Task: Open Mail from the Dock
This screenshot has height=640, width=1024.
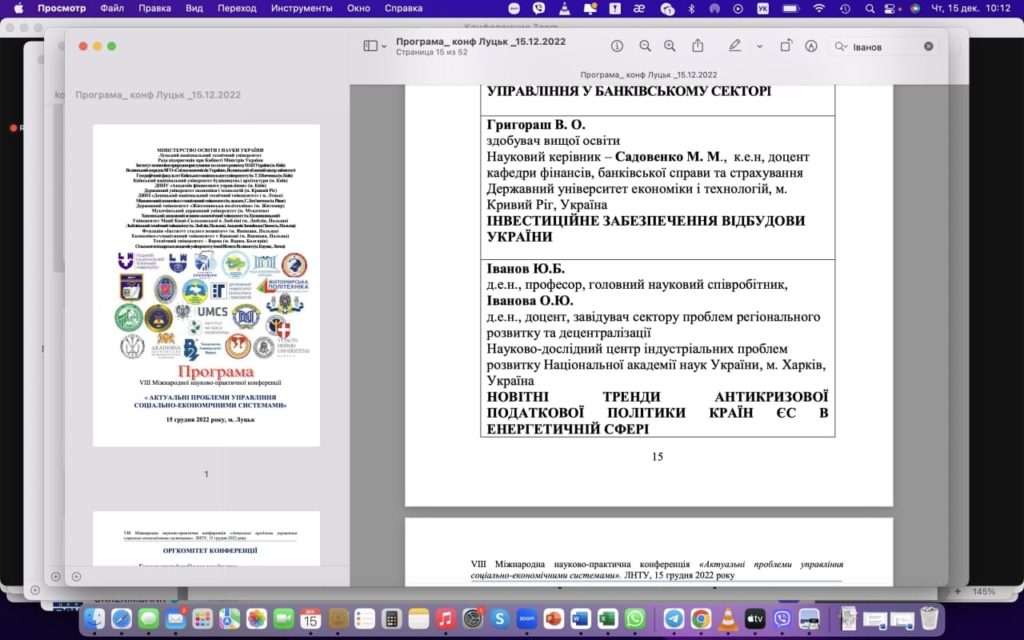Action: tap(175, 618)
